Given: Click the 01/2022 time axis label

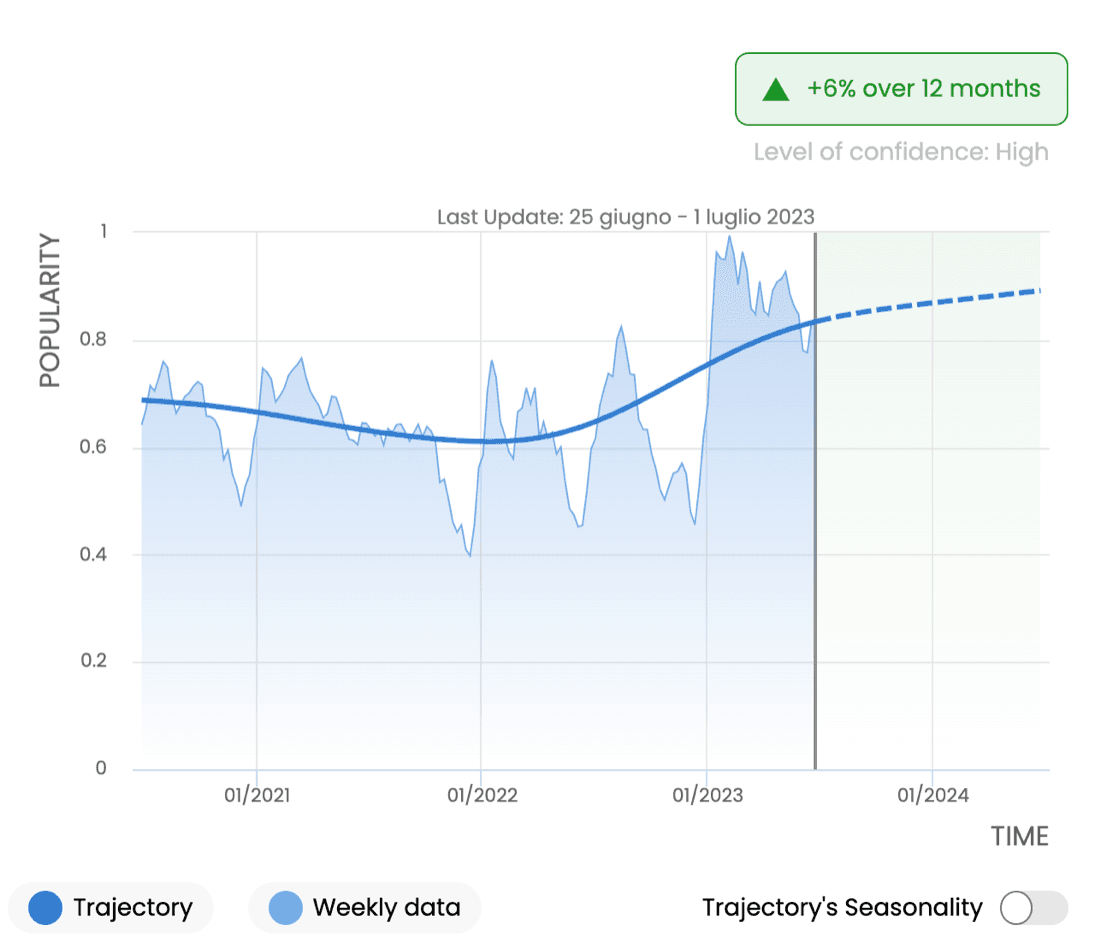Looking at the screenshot, I should pyautogui.click(x=482, y=796).
